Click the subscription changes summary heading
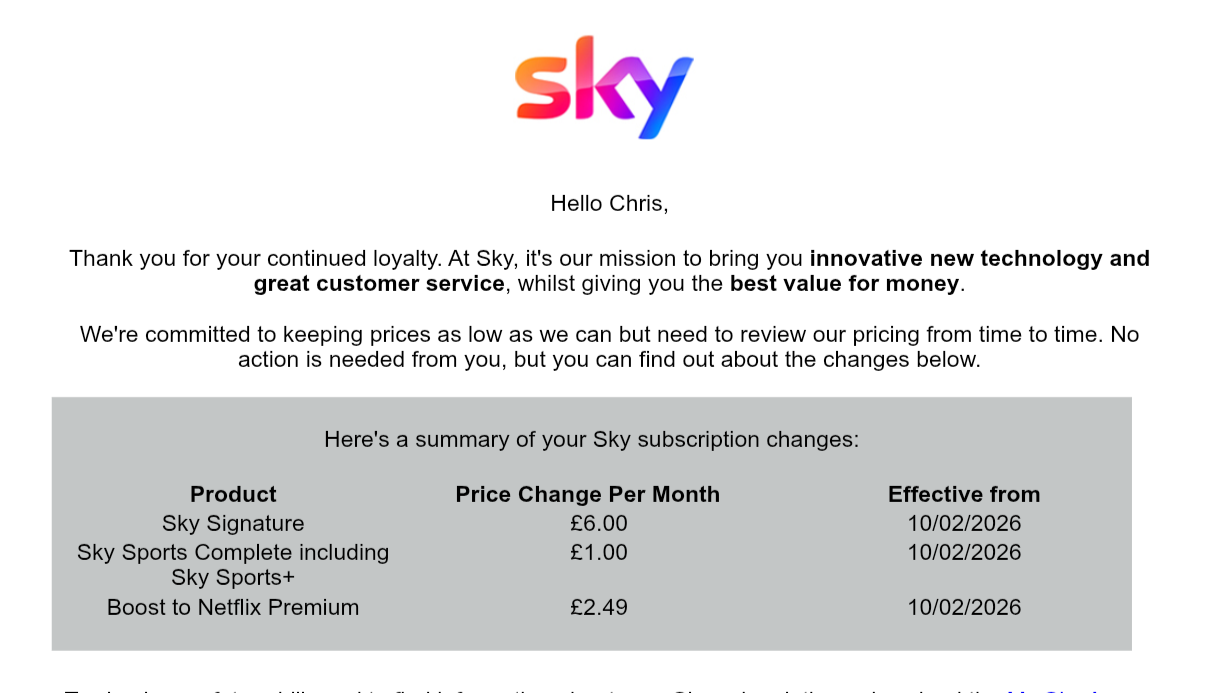The width and height of the screenshot is (1220, 693). 591,439
